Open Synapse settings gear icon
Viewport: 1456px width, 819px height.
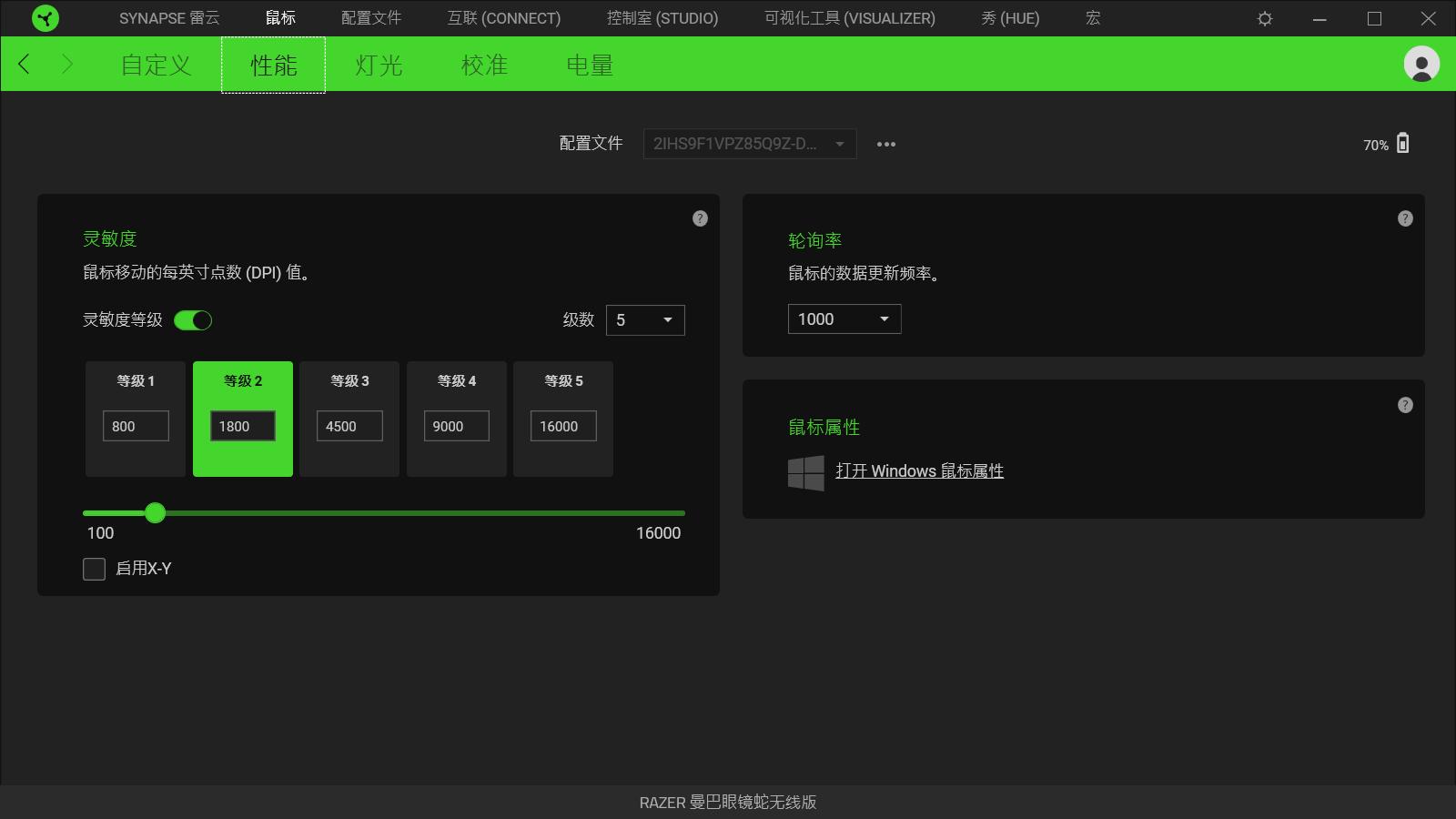point(1264,18)
